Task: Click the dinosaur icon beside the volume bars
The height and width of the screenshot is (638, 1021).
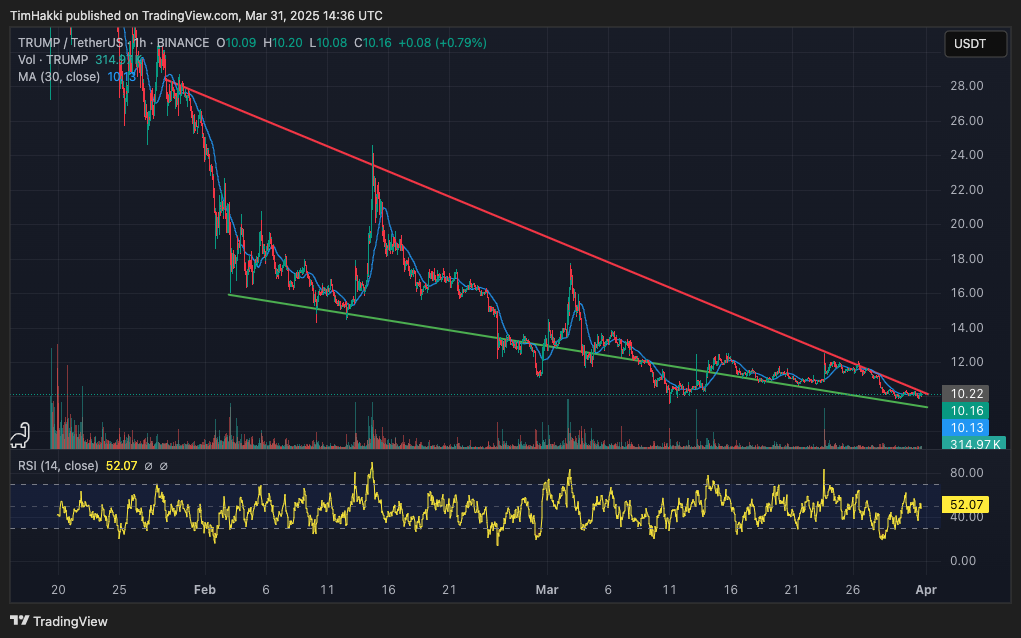Action: click(x=20, y=436)
